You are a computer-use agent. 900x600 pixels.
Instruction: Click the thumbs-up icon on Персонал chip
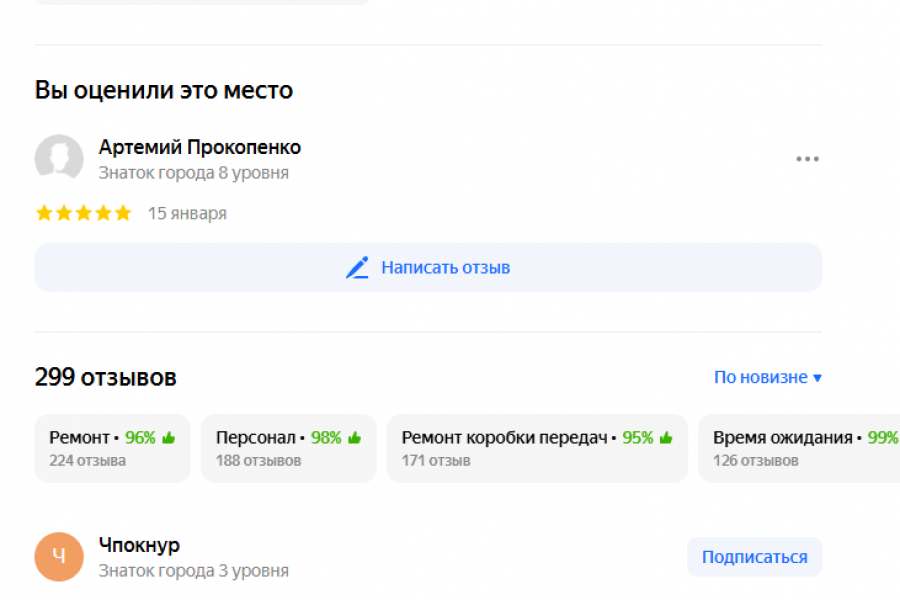pyautogui.click(x=354, y=438)
